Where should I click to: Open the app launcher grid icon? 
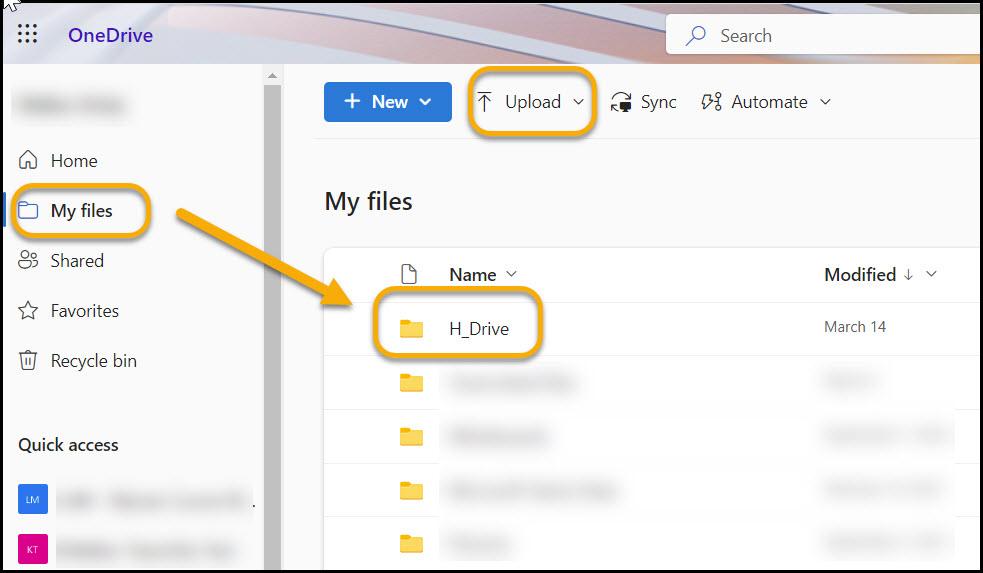[x=28, y=35]
